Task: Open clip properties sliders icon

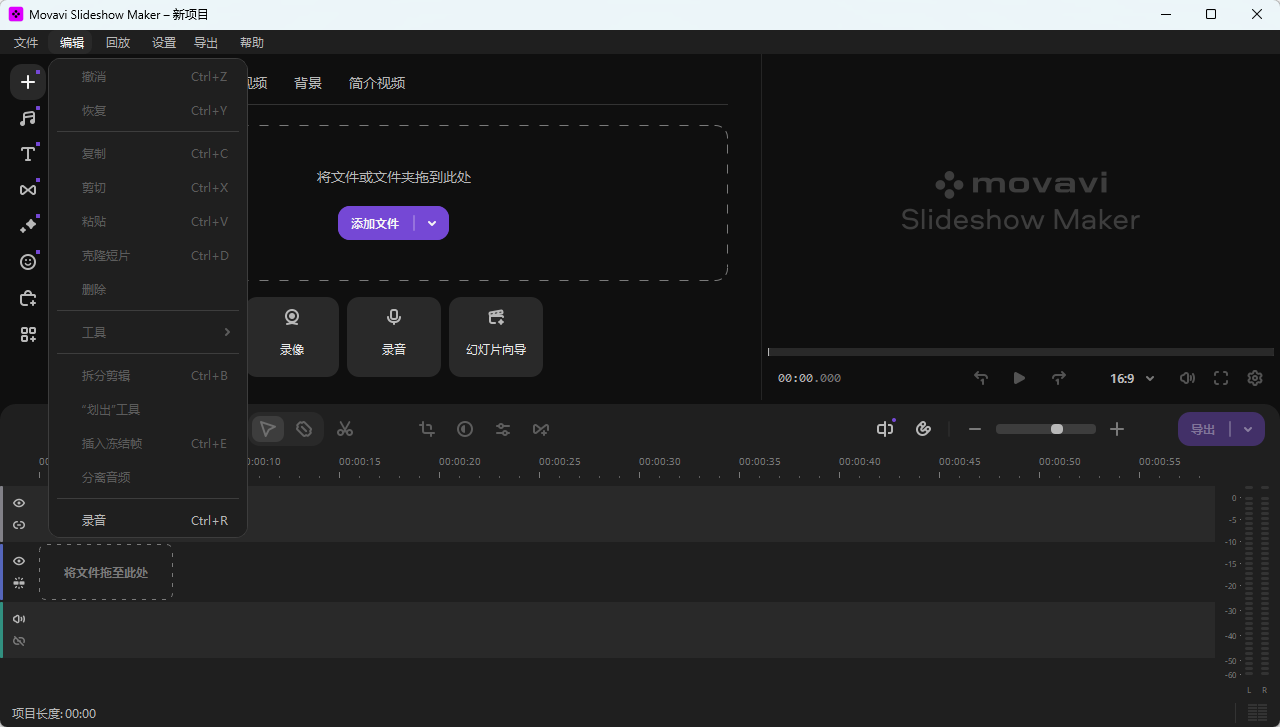Action: click(x=503, y=429)
